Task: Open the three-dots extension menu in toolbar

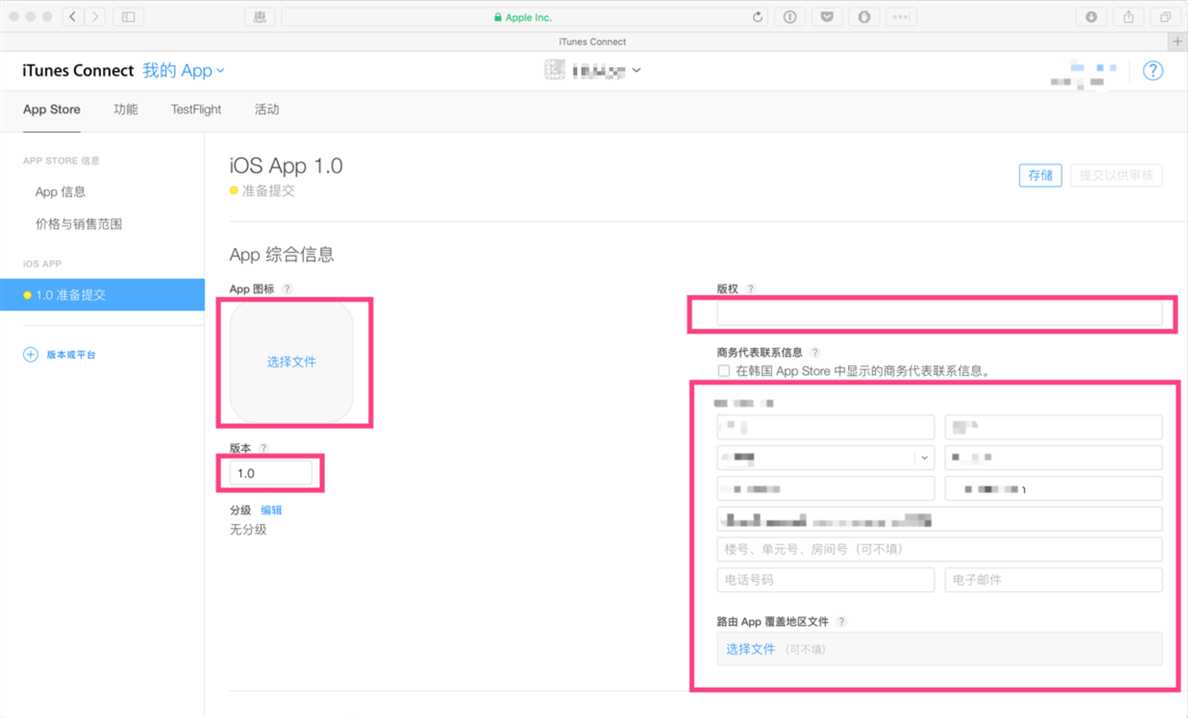Action: pos(901,17)
